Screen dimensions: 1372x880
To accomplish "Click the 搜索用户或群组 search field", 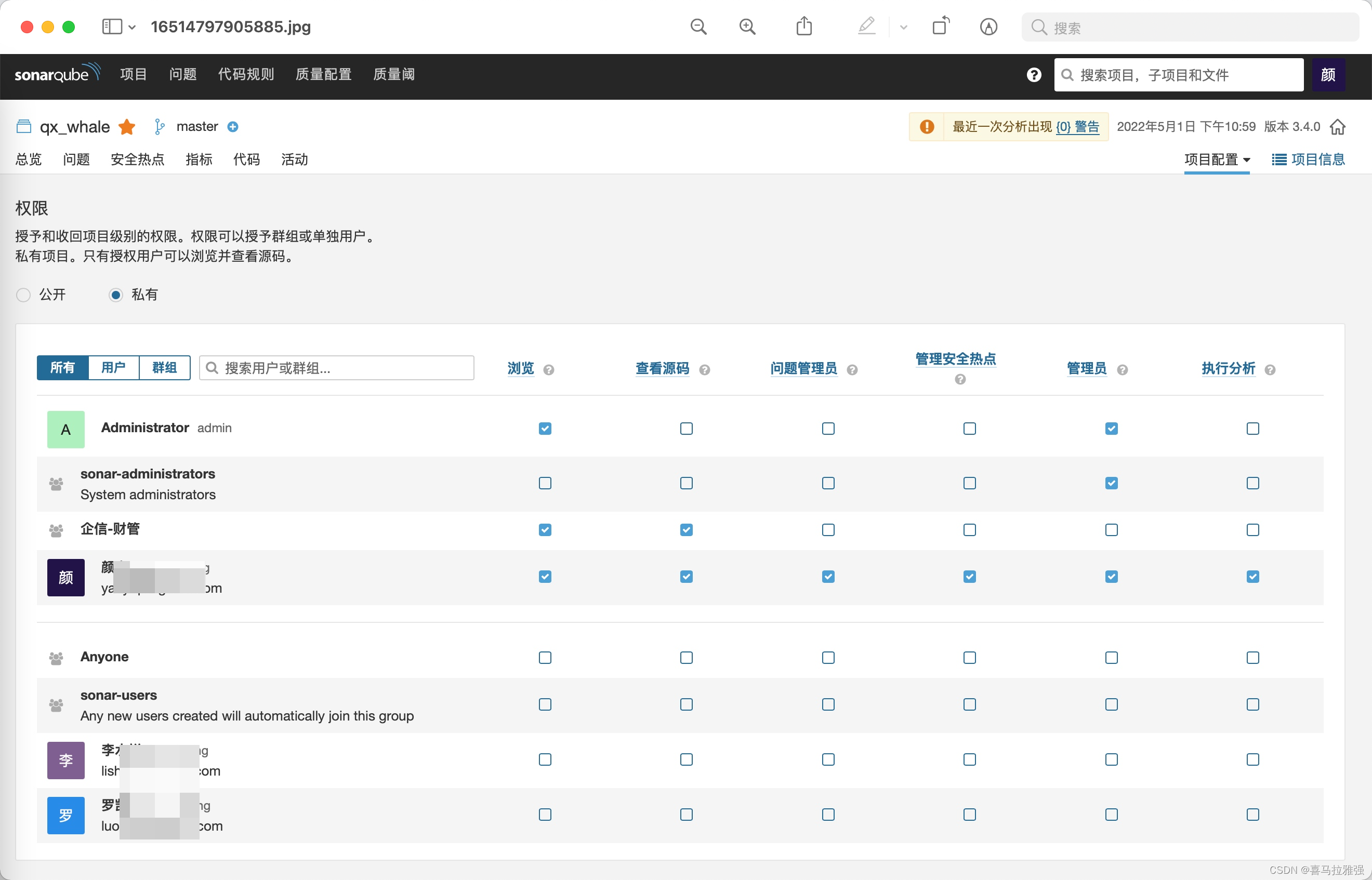I will 336,368.
